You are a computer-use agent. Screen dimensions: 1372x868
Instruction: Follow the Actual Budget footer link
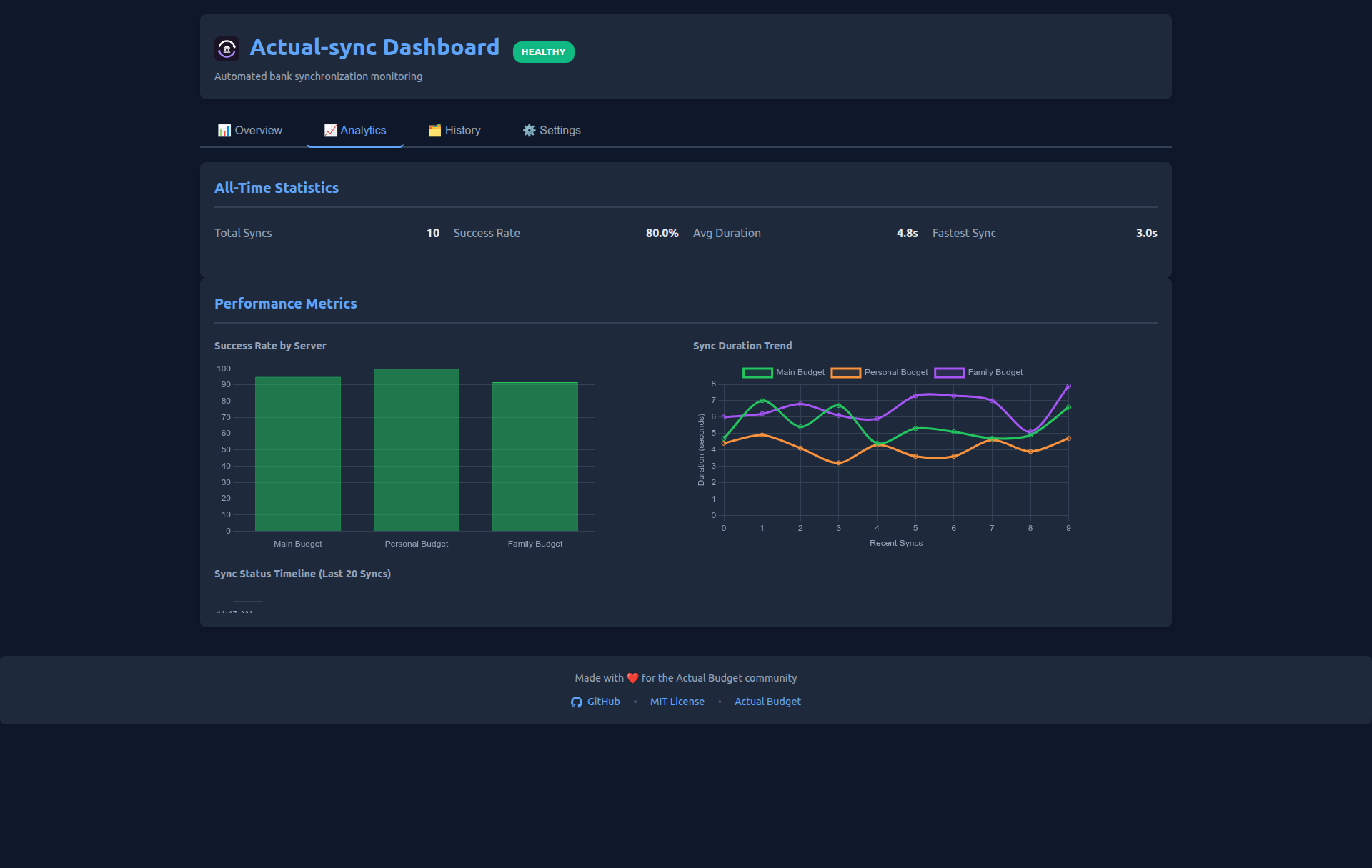click(x=767, y=702)
